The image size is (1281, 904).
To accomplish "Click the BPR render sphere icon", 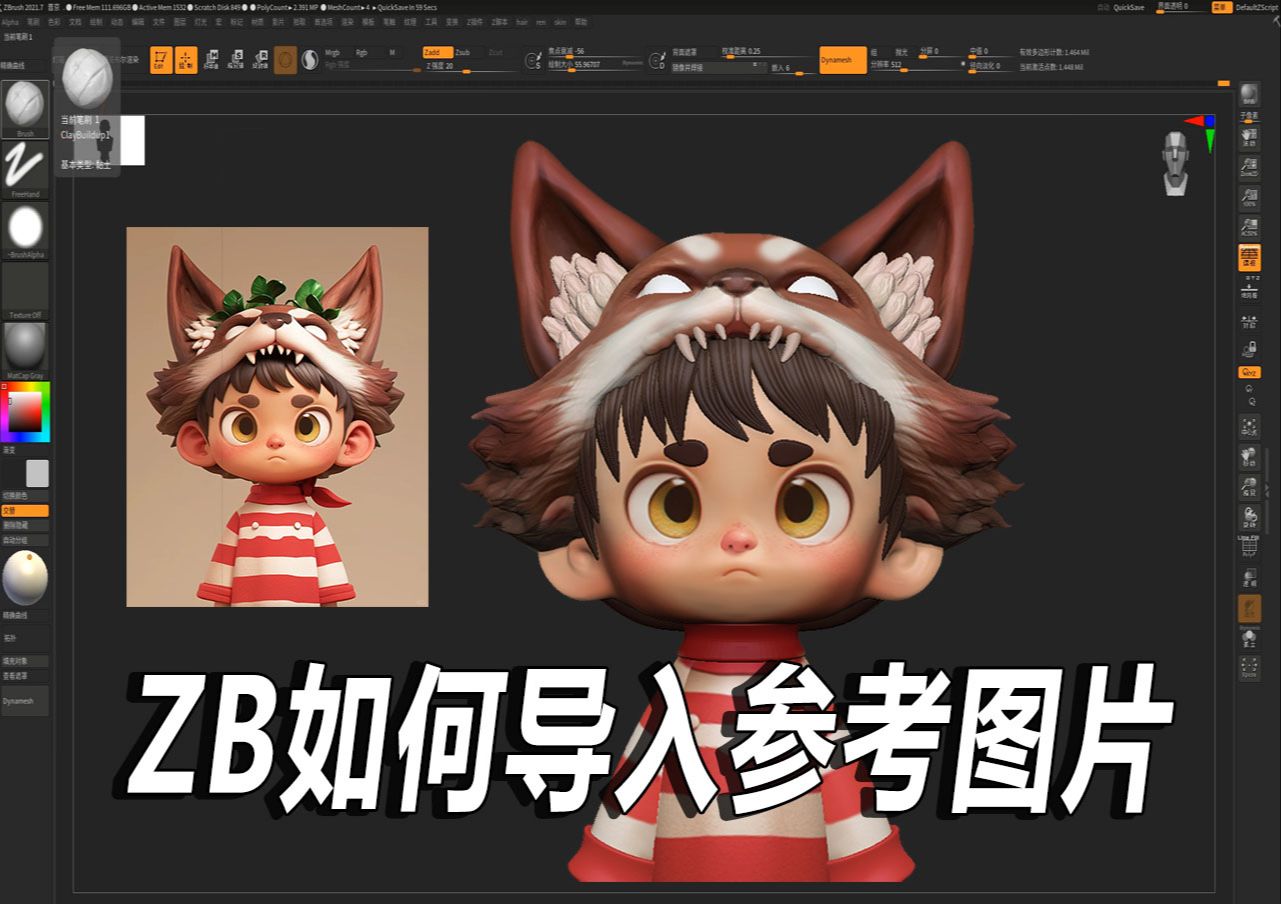I will coord(1249,96).
